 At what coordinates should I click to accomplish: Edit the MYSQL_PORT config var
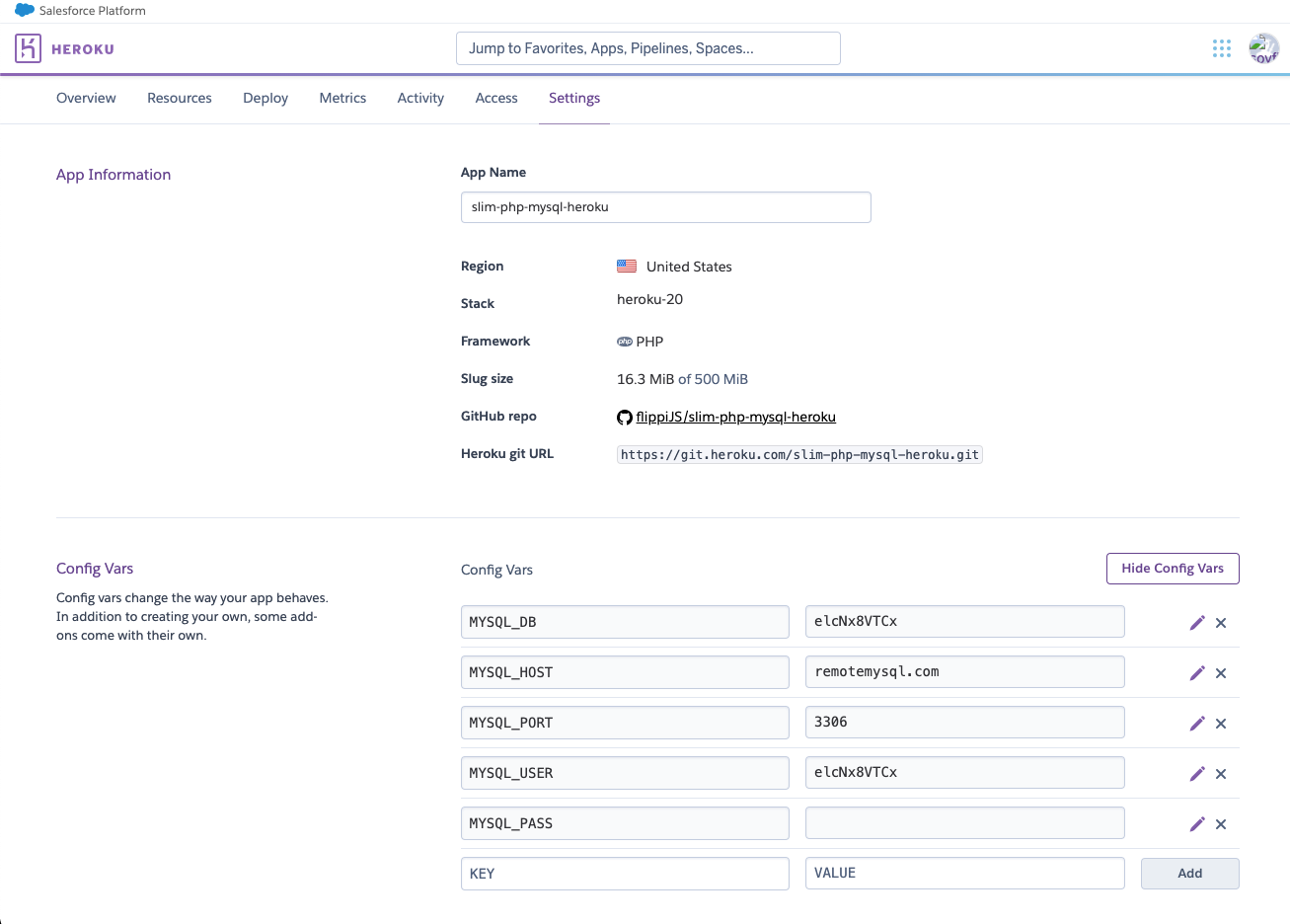pyautogui.click(x=1197, y=724)
